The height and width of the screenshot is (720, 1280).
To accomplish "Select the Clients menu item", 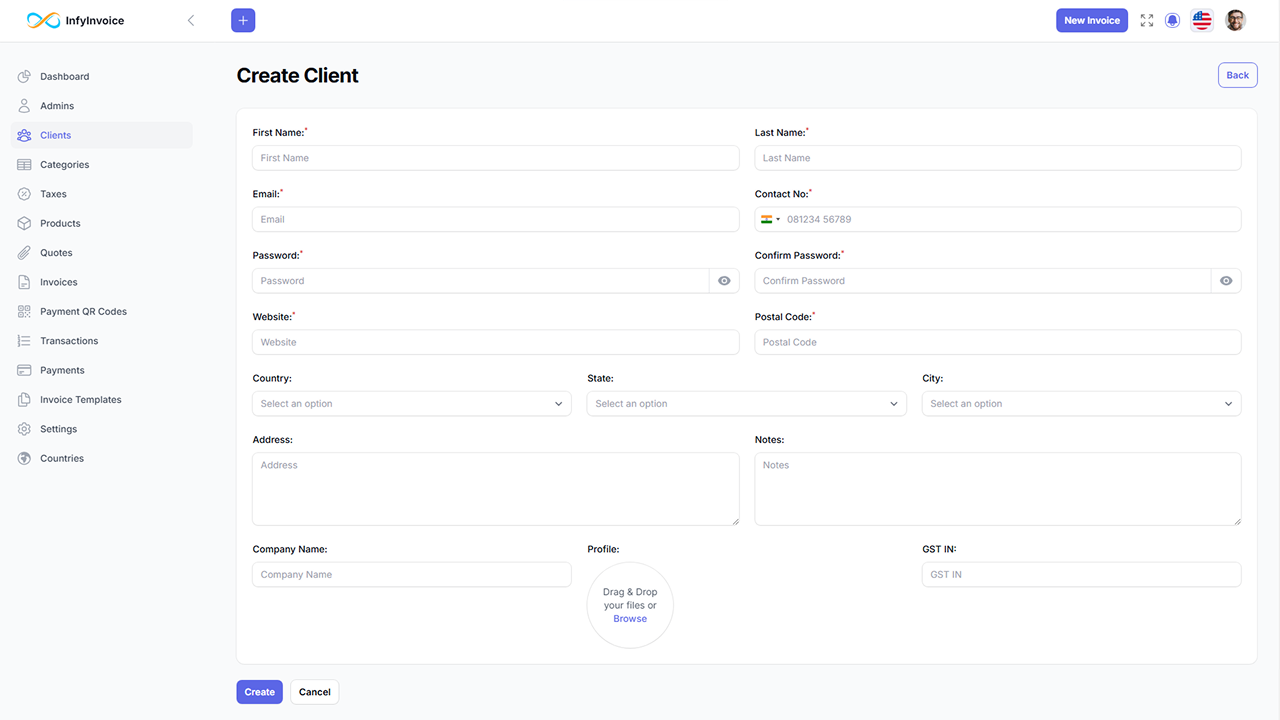I will [x=54, y=135].
